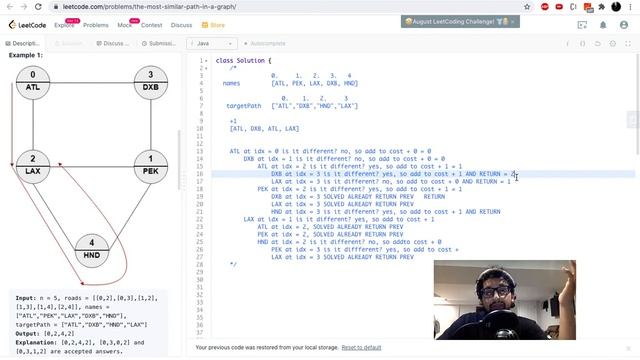Screen dimensions: 640x360
Task: Click 'class Solution {' on line 1
Action: coord(243,61)
